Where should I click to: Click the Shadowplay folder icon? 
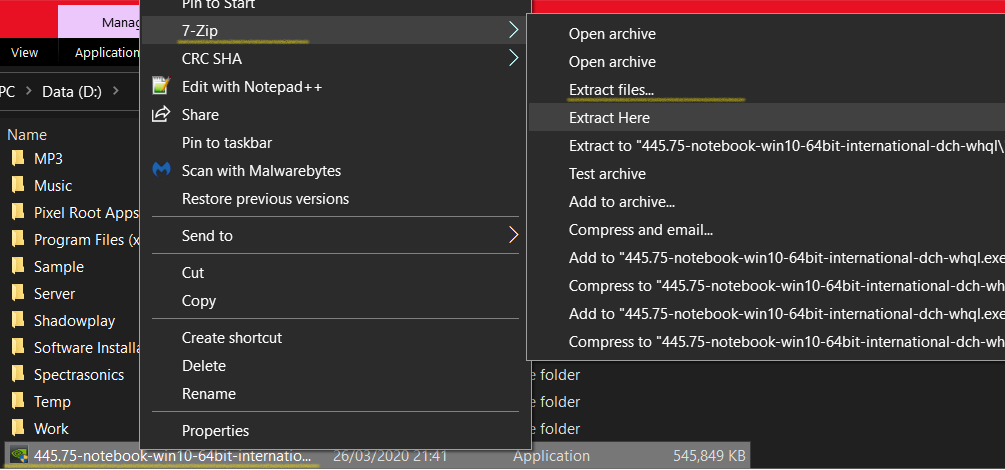(18, 320)
